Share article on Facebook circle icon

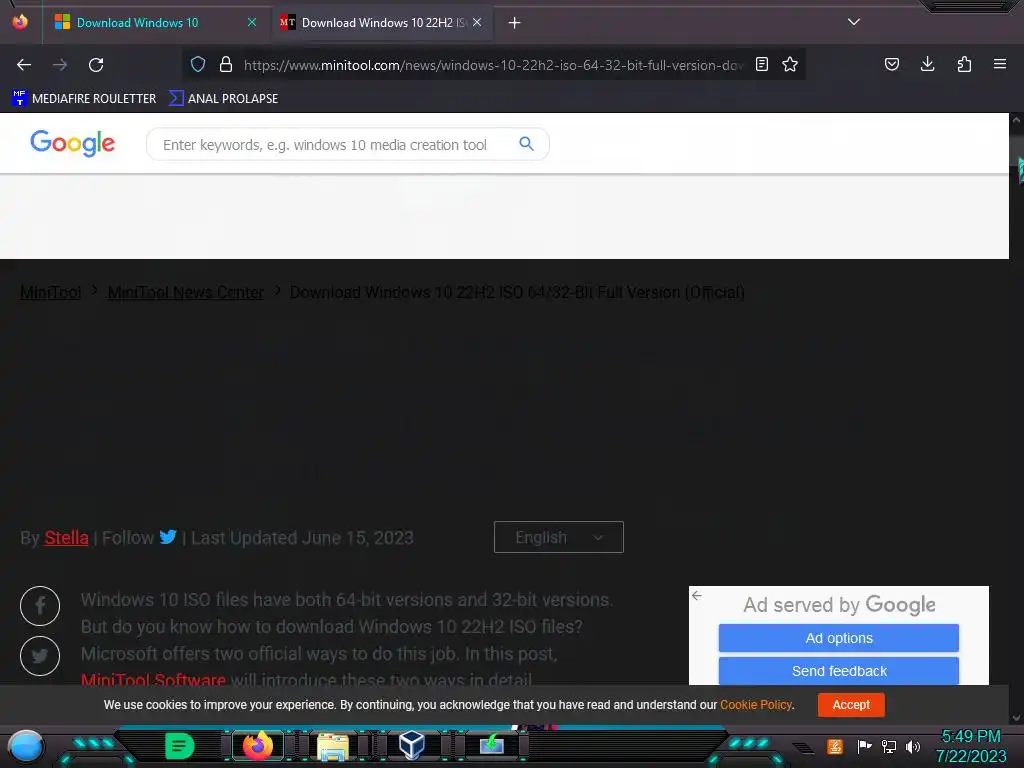pyautogui.click(x=40, y=606)
